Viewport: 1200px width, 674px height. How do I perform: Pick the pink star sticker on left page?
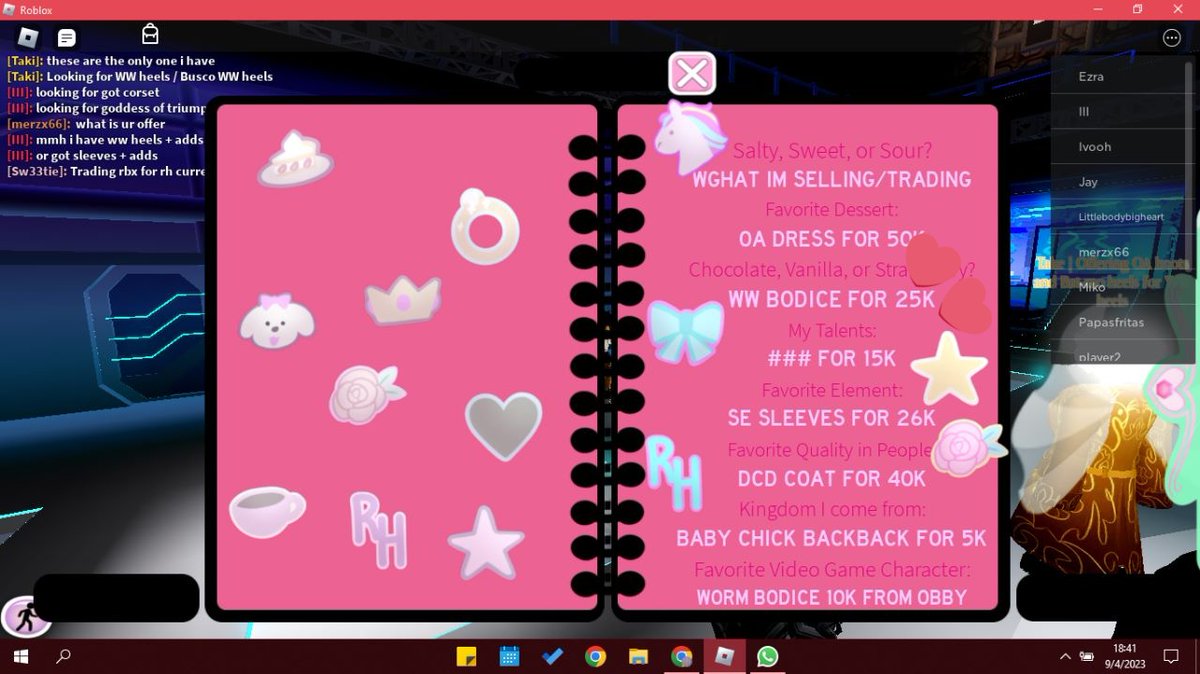[x=486, y=542]
